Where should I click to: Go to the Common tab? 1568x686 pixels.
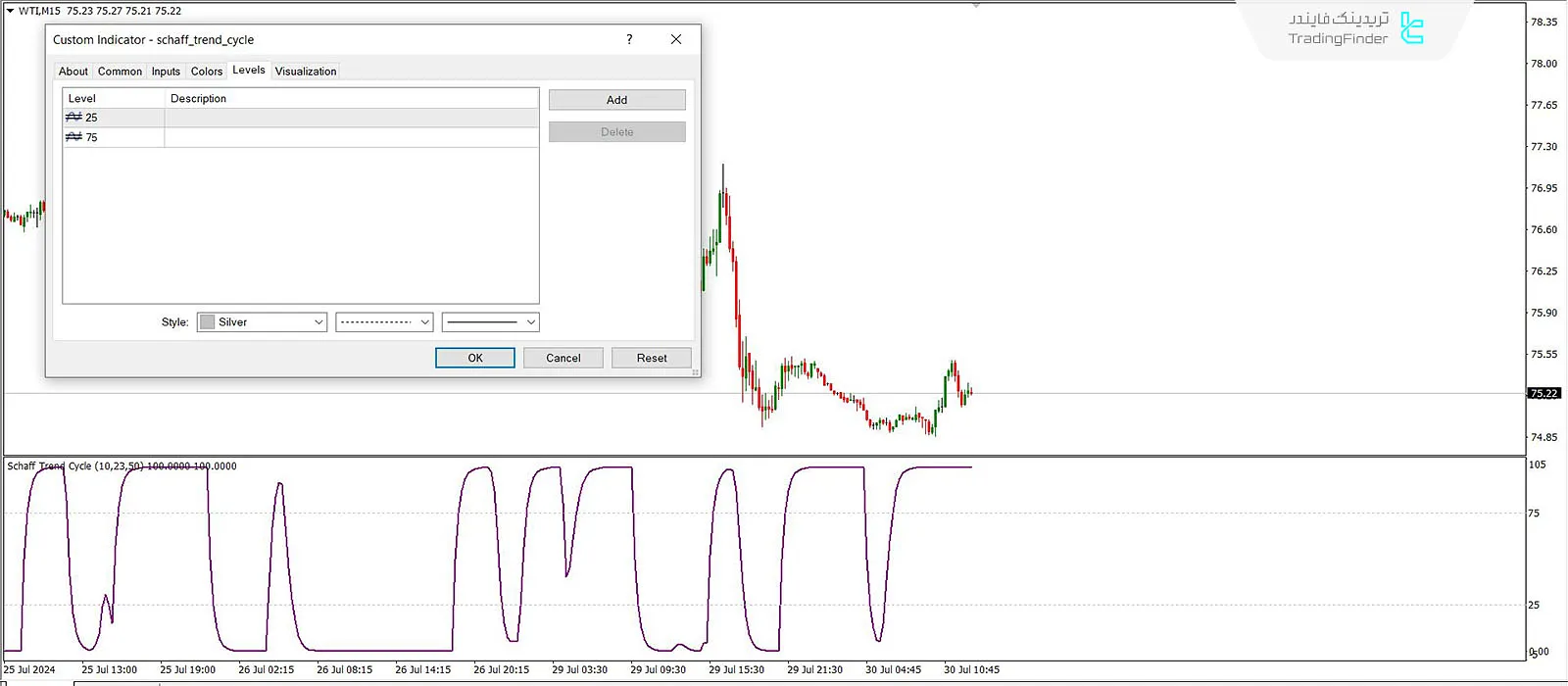click(120, 72)
